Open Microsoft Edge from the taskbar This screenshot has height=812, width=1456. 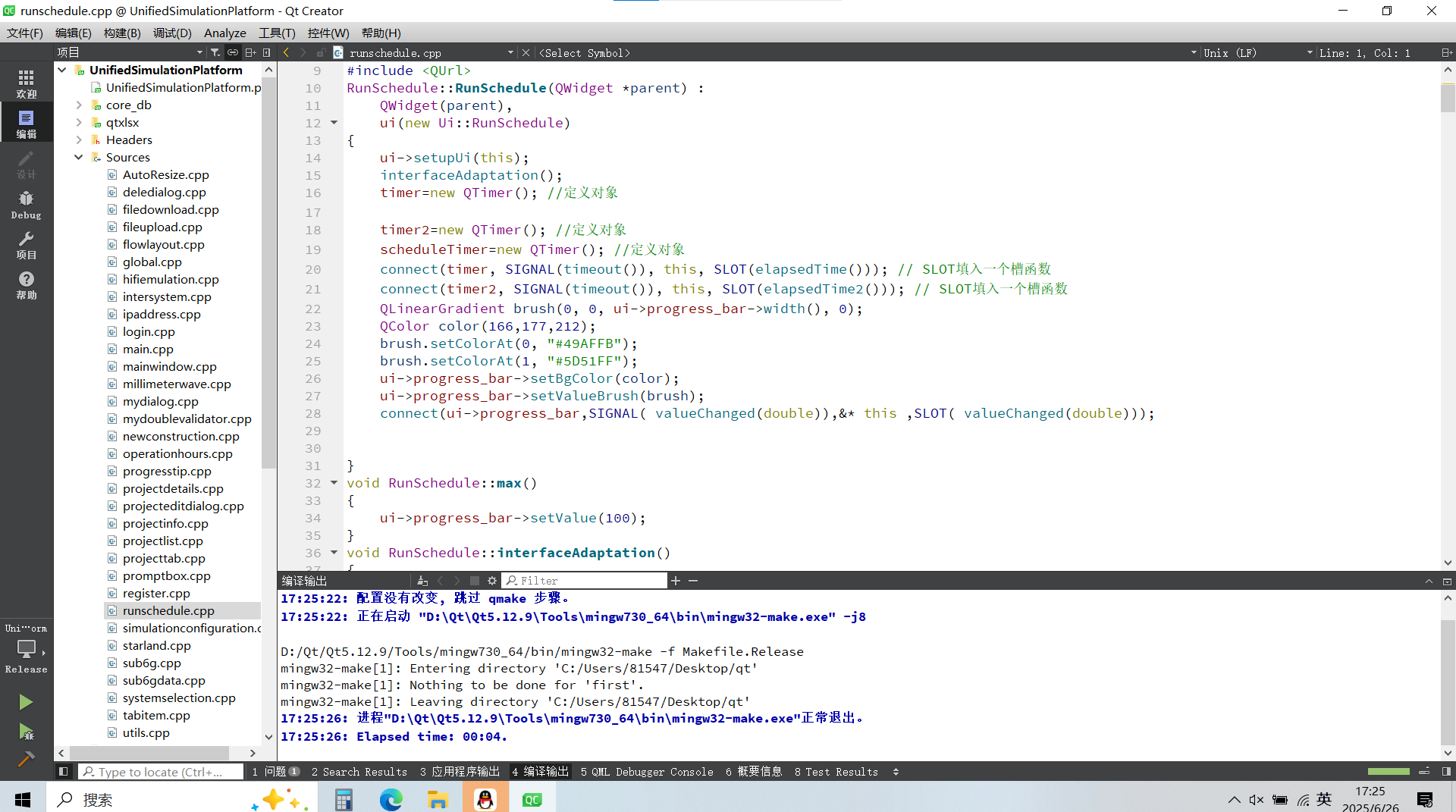coord(391,799)
